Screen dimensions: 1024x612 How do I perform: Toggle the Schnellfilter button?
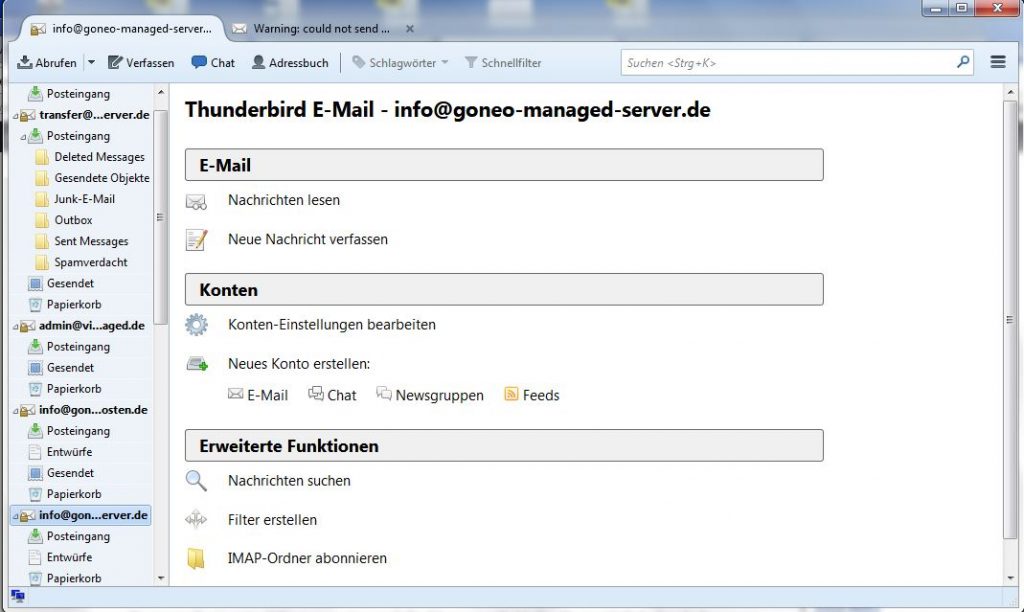click(x=503, y=63)
